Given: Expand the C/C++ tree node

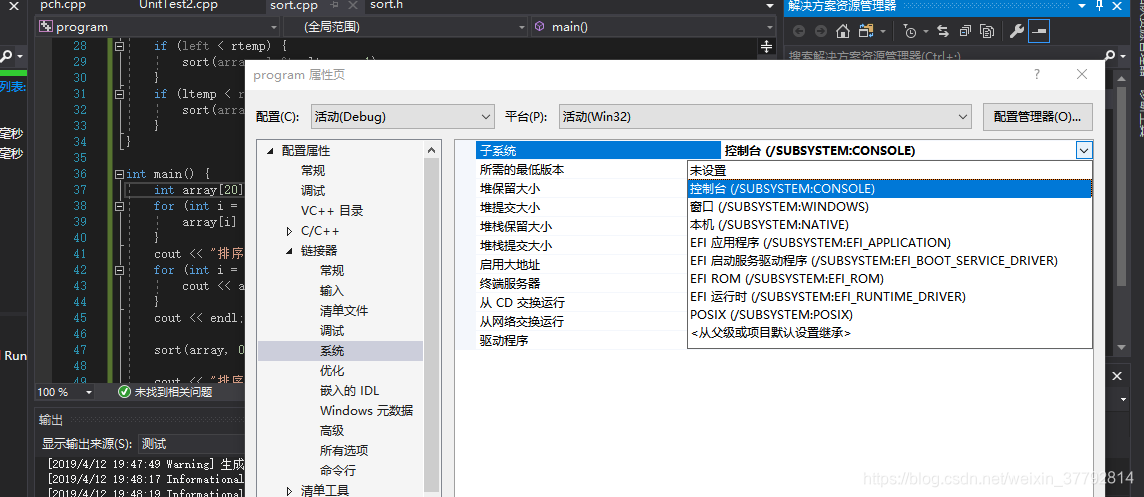Looking at the screenshot, I should point(290,231).
